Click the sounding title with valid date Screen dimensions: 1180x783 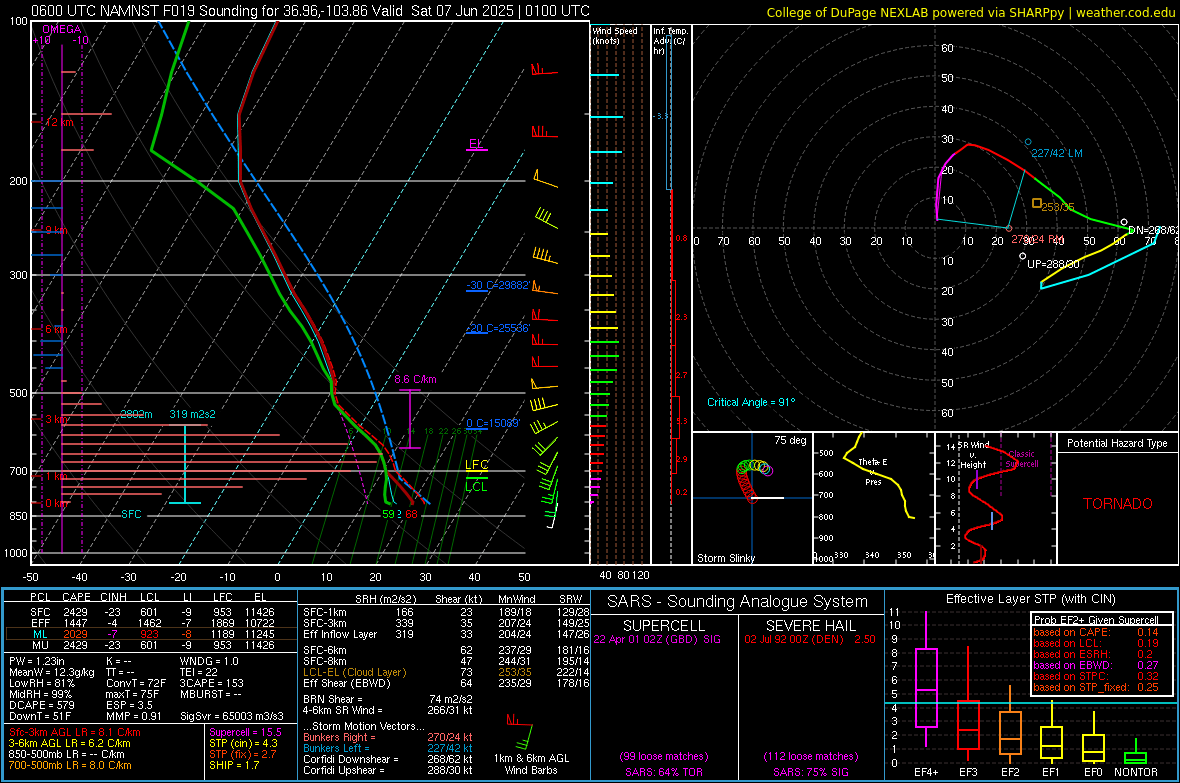310,11
